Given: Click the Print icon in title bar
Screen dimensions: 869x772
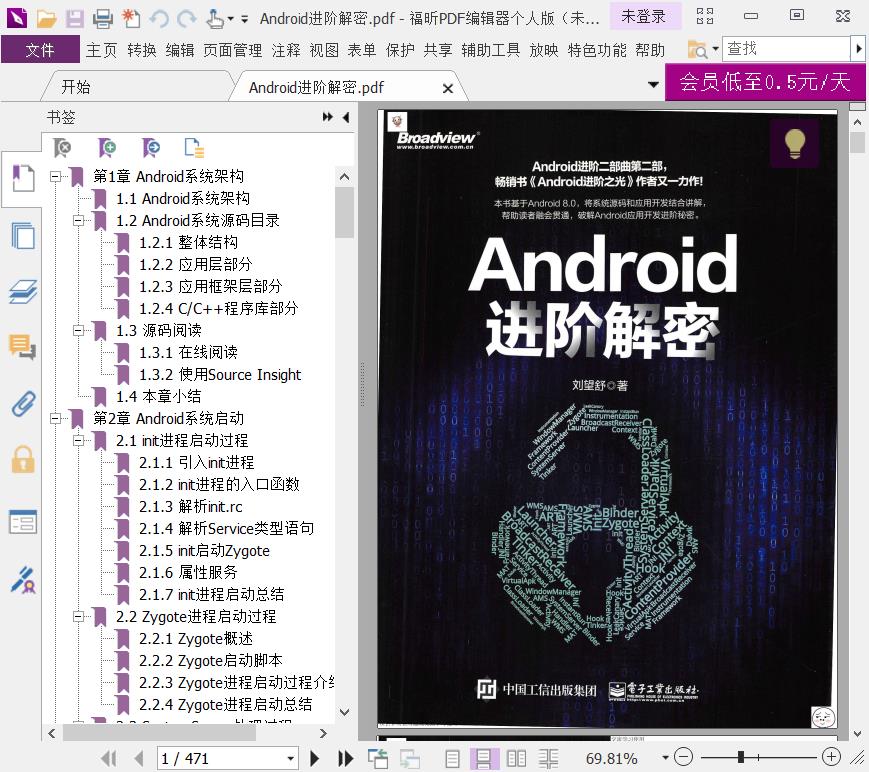Looking at the screenshot, I should (103, 19).
